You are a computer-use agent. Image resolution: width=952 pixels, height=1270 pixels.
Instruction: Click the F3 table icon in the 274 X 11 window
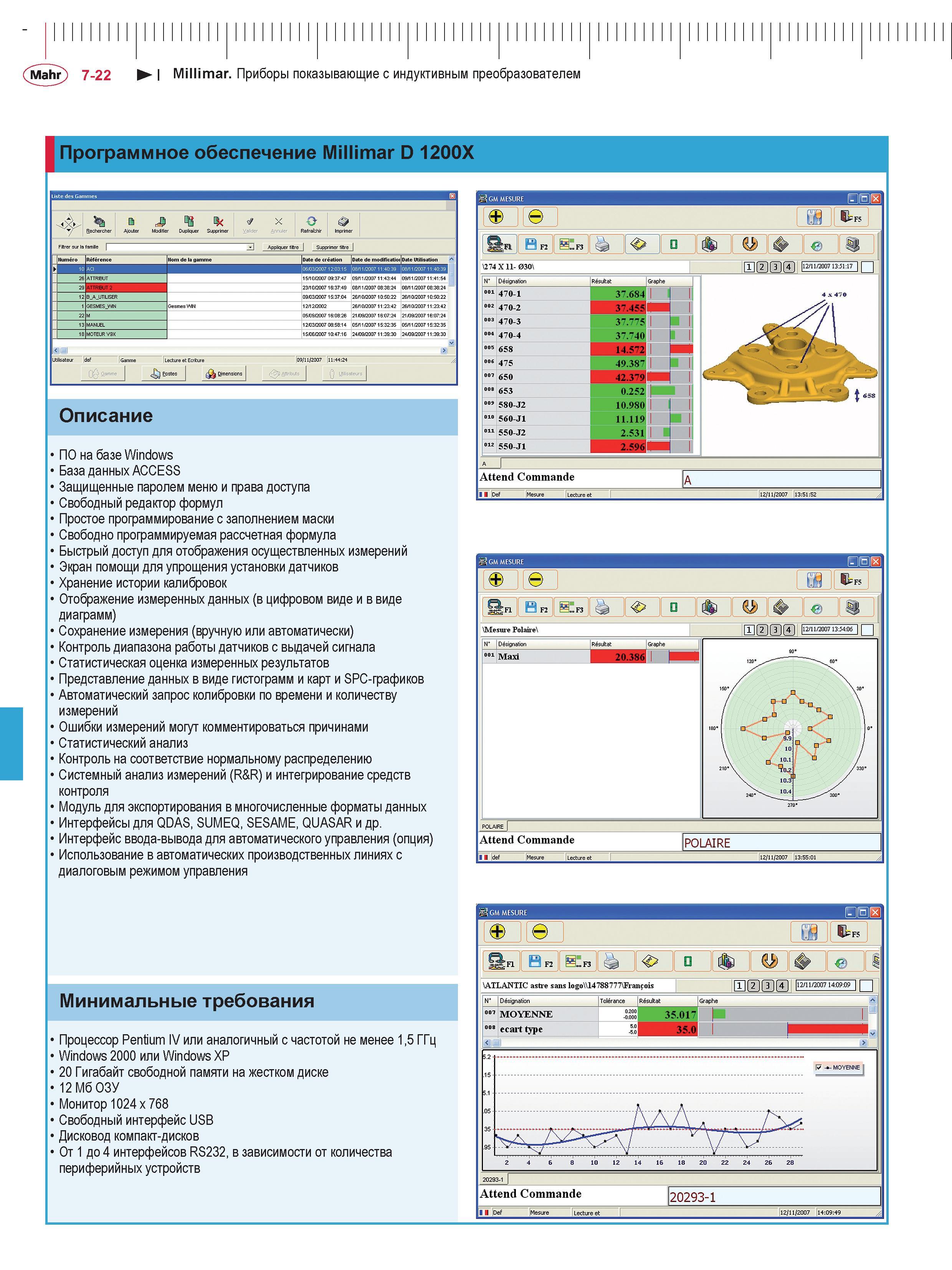[571, 245]
